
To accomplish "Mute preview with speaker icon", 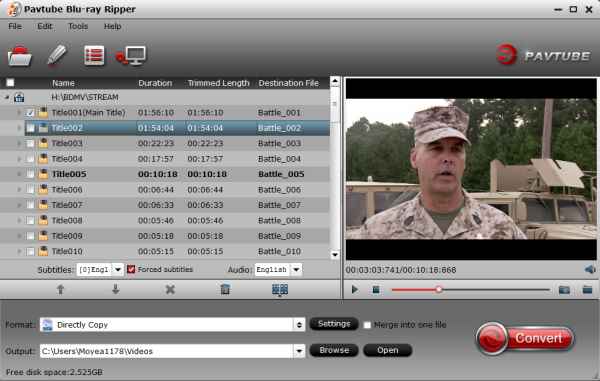I will [x=590, y=270].
